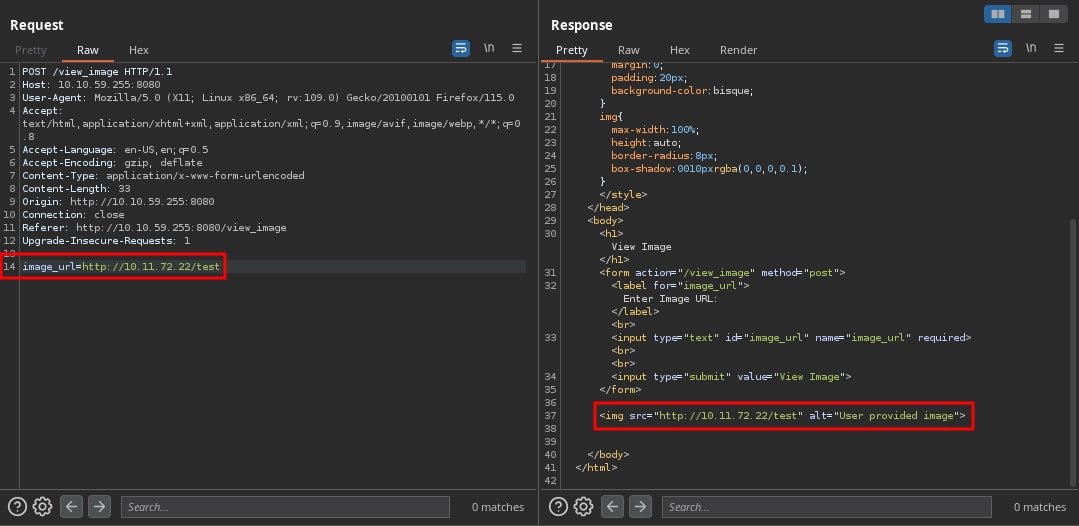Open Response panel hamburger options menu
This screenshot has width=1079, height=526.
coord(1058,48)
